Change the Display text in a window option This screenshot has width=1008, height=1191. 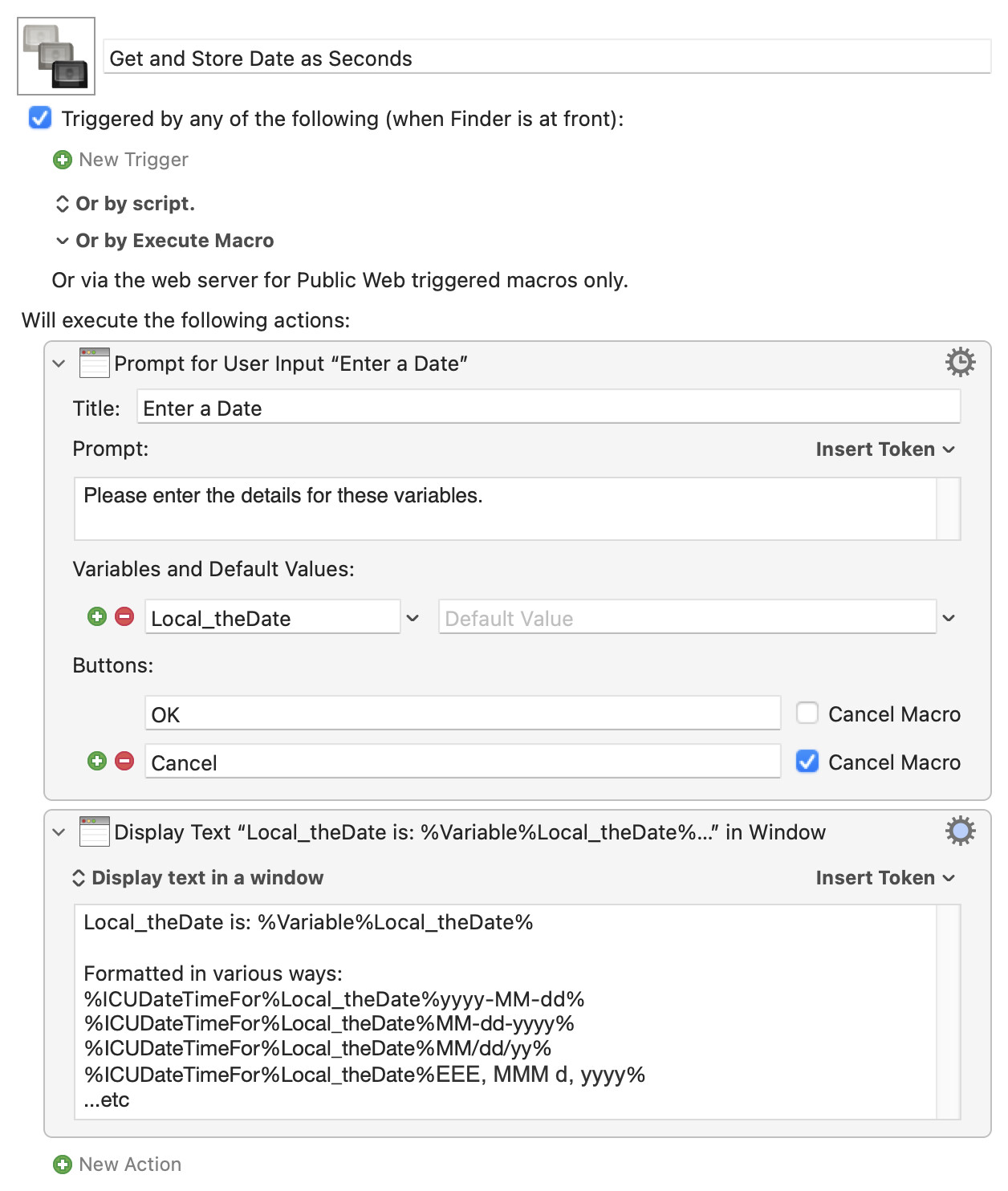coord(197,878)
